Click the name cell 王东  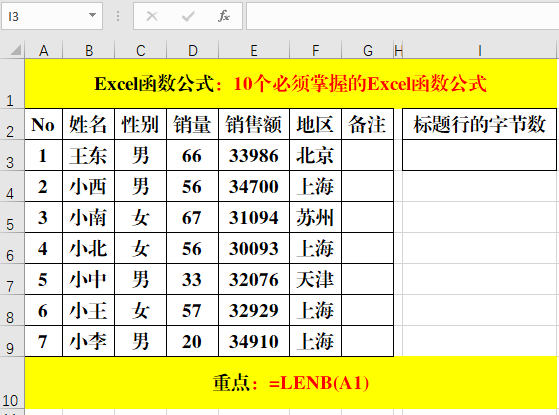[88, 155]
